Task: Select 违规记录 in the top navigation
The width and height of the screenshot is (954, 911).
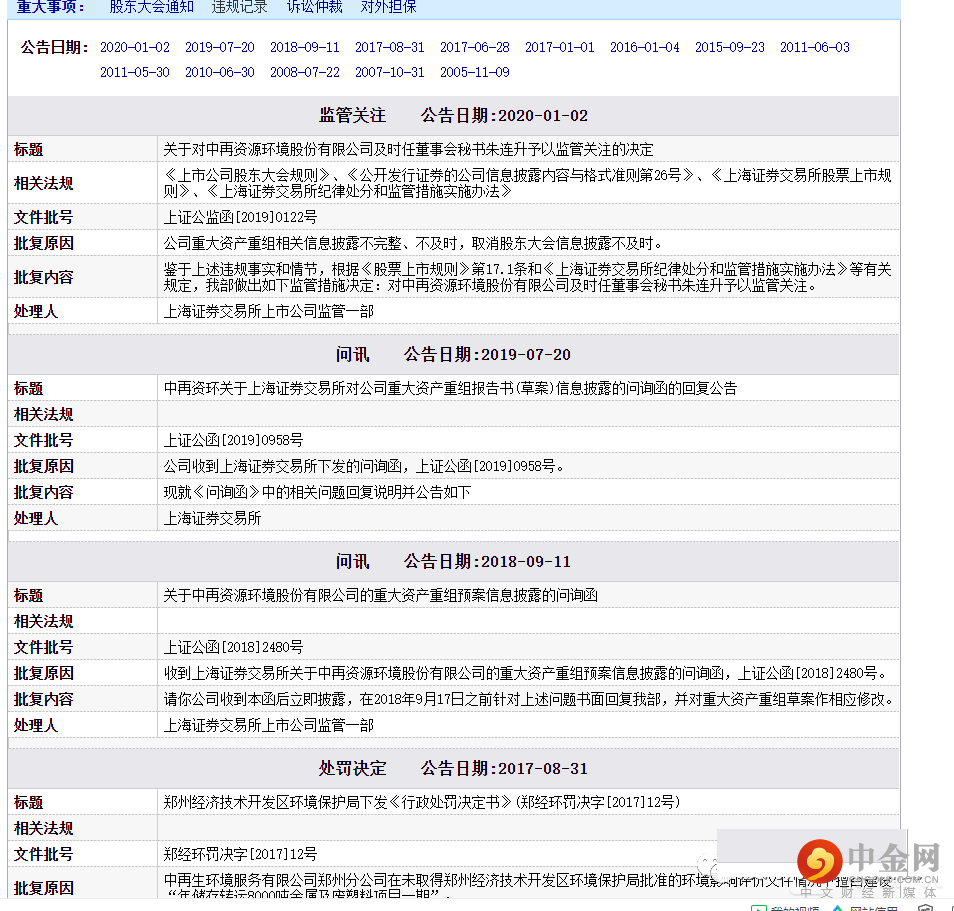Action: [x=238, y=7]
